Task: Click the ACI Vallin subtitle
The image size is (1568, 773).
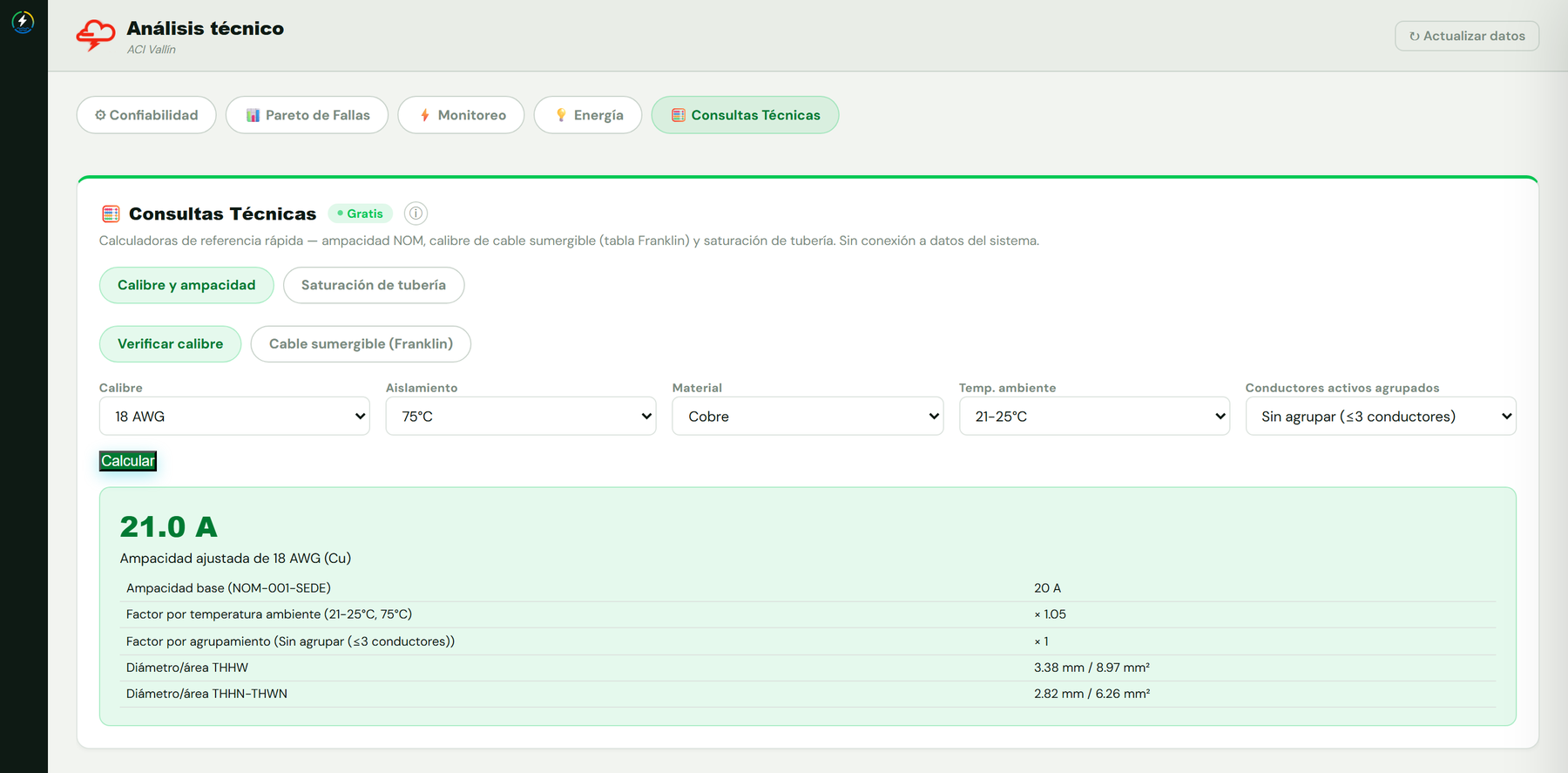Action: (152, 50)
